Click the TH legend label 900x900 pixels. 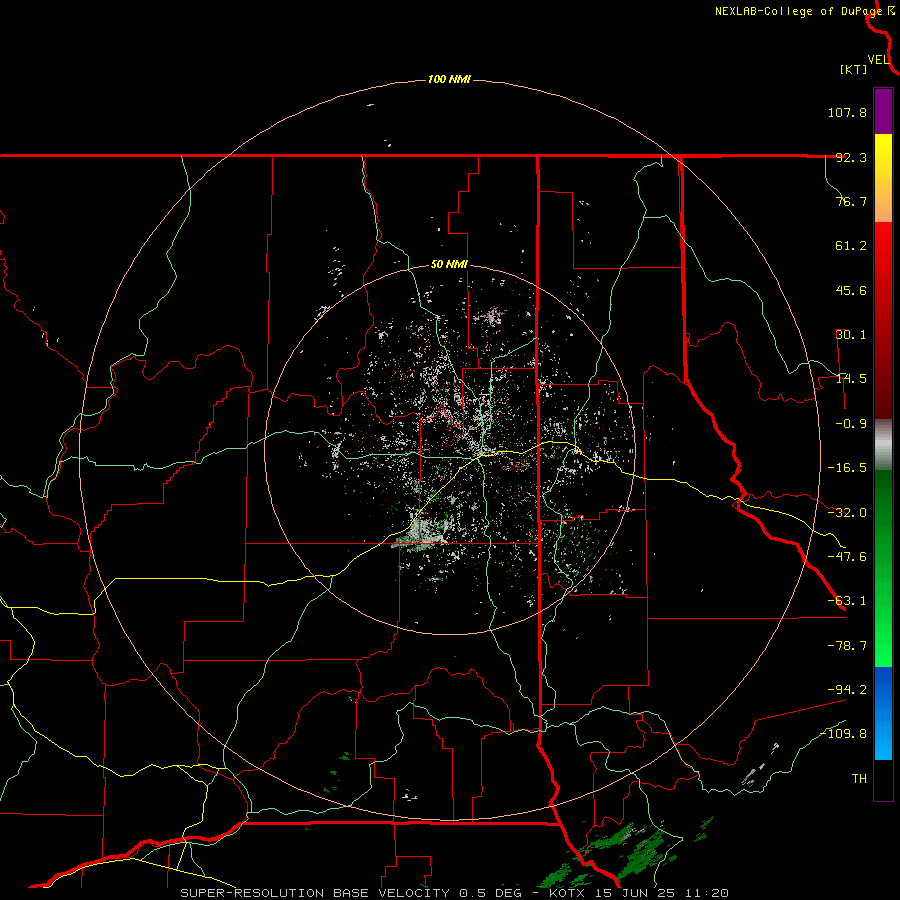pos(859,779)
